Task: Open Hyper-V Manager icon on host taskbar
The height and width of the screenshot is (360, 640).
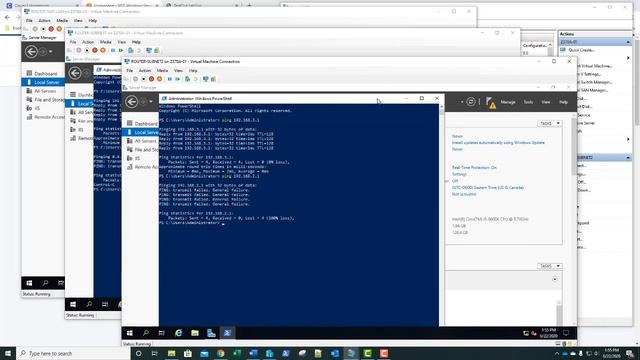Action: click(x=351, y=353)
